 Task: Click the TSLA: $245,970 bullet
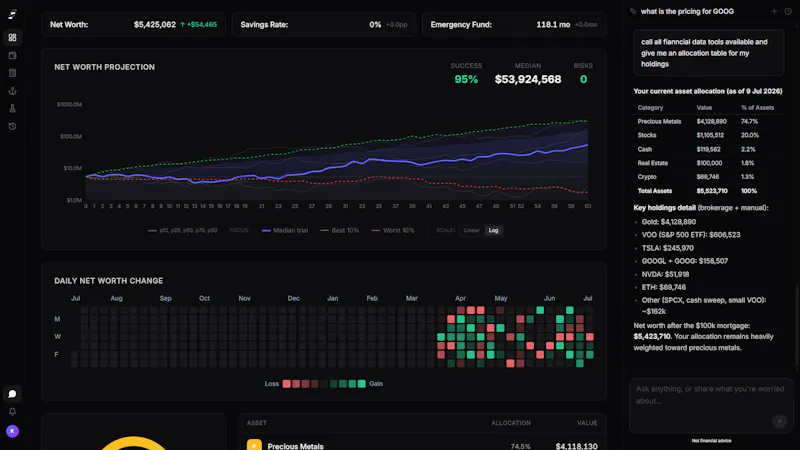667,248
